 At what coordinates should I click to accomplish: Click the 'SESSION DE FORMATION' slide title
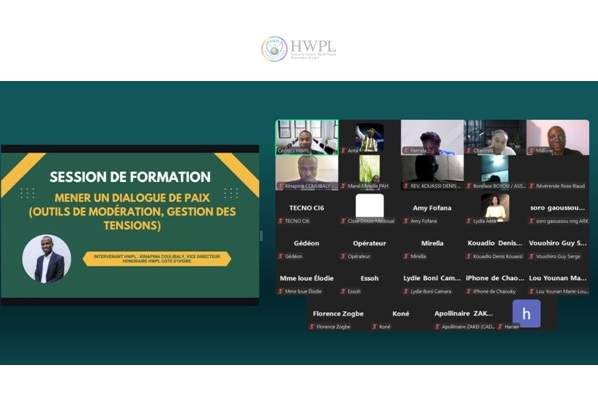pos(130,177)
